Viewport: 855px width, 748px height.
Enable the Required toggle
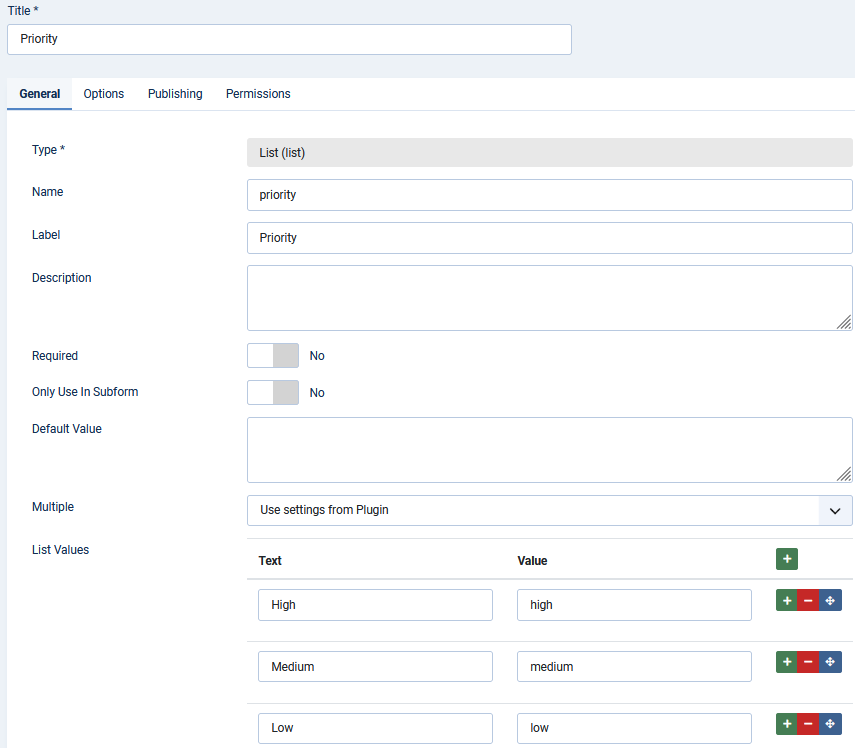click(x=272, y=355)
